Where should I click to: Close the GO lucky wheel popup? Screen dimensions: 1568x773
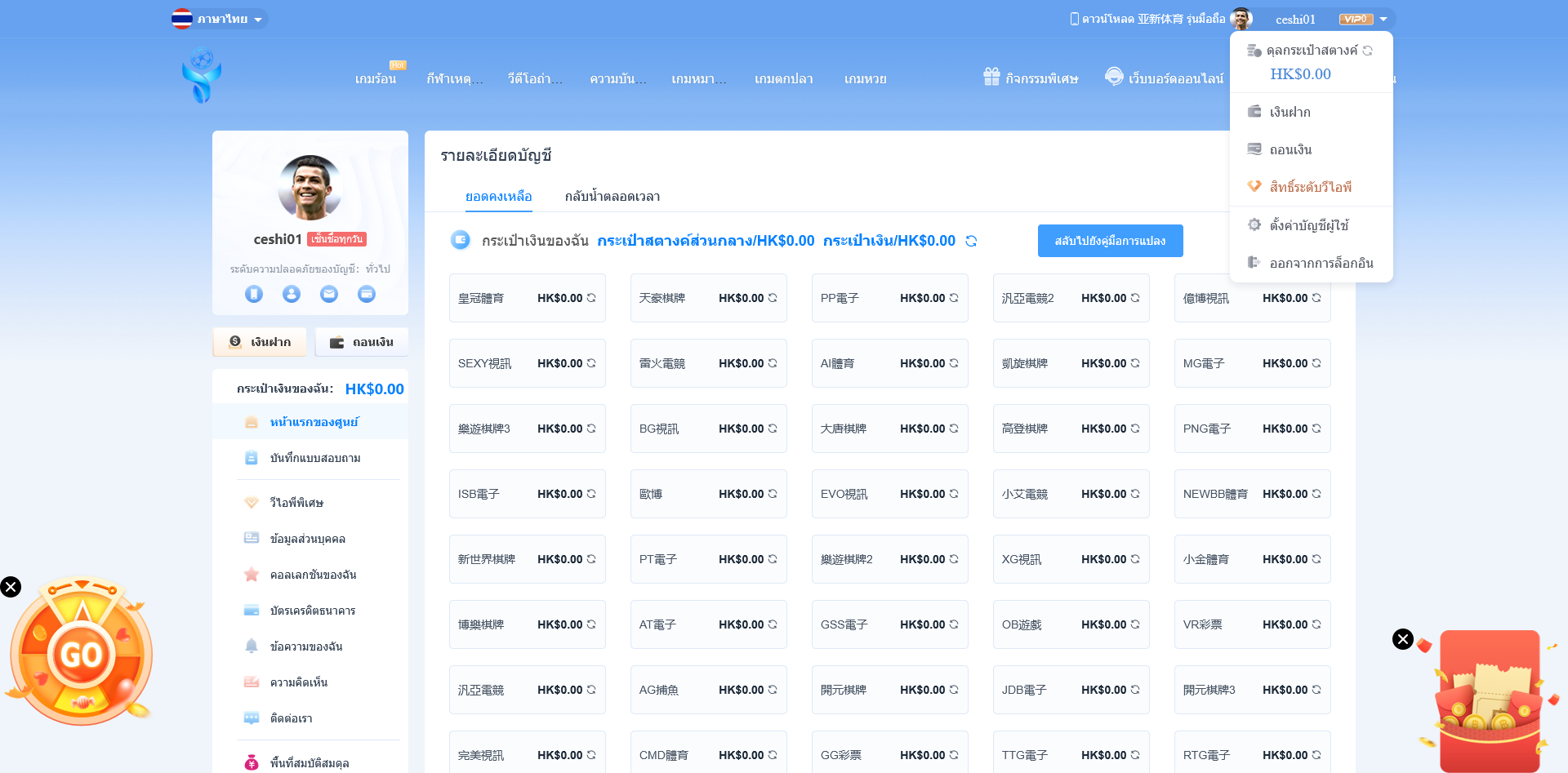tap(11, 587)
